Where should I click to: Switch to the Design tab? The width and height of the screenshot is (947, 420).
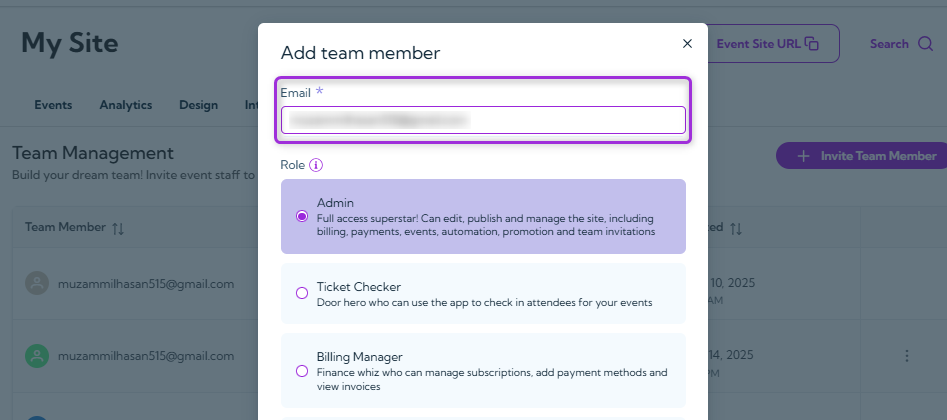tap(199, 105)
